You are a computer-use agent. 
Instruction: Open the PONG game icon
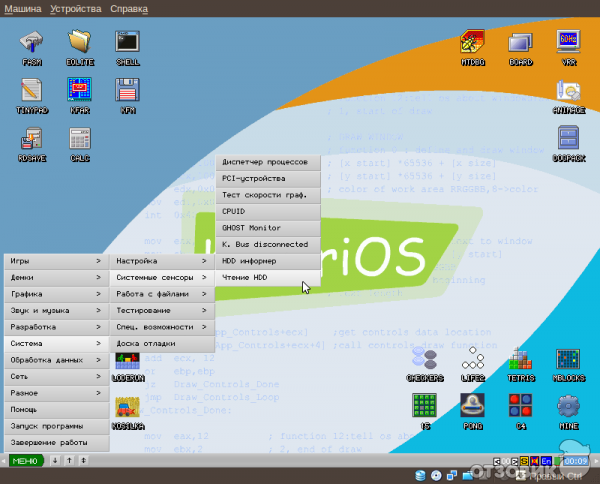pos(472,408)
